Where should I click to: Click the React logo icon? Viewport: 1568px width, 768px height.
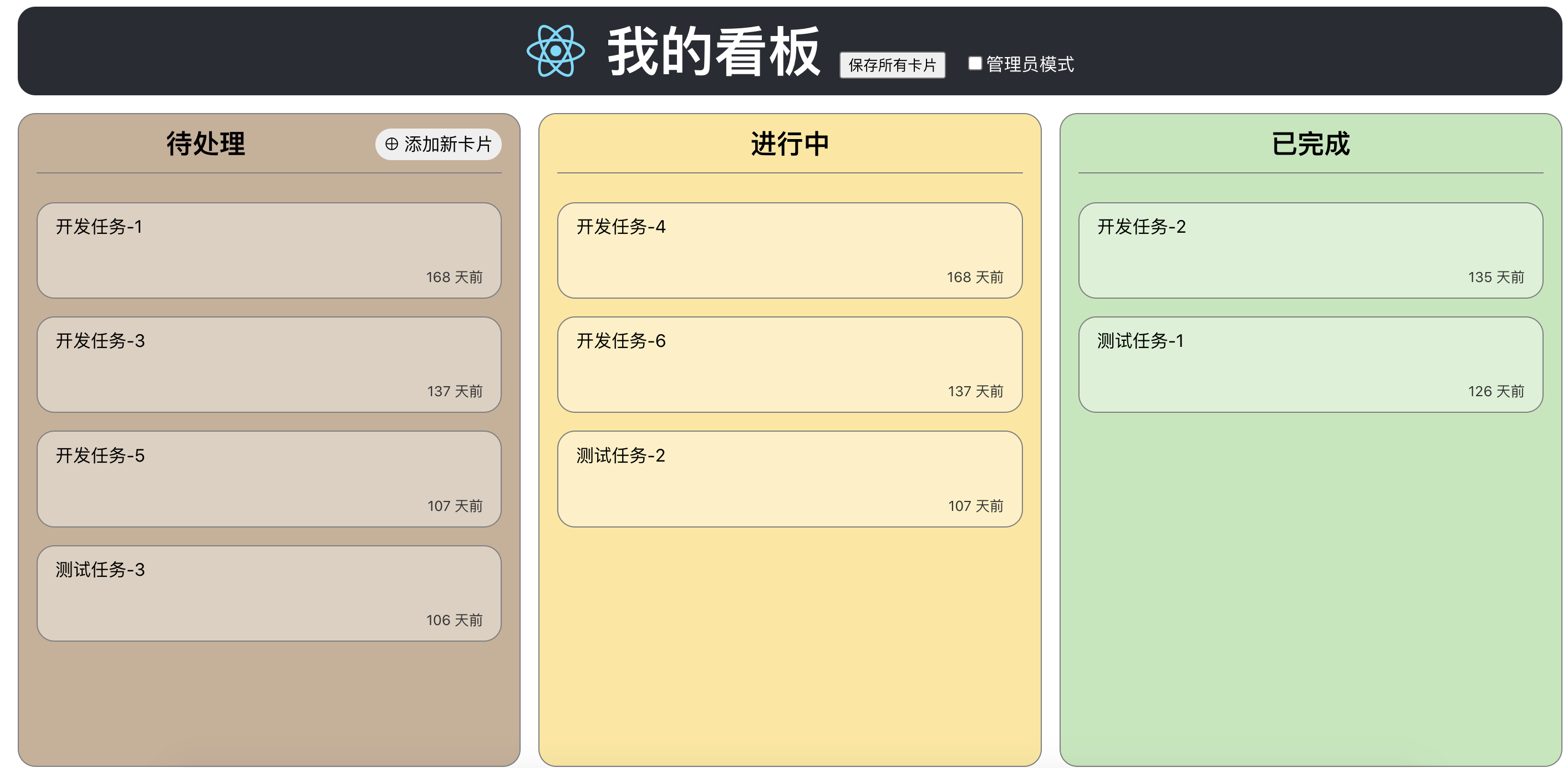coord(555,51)
